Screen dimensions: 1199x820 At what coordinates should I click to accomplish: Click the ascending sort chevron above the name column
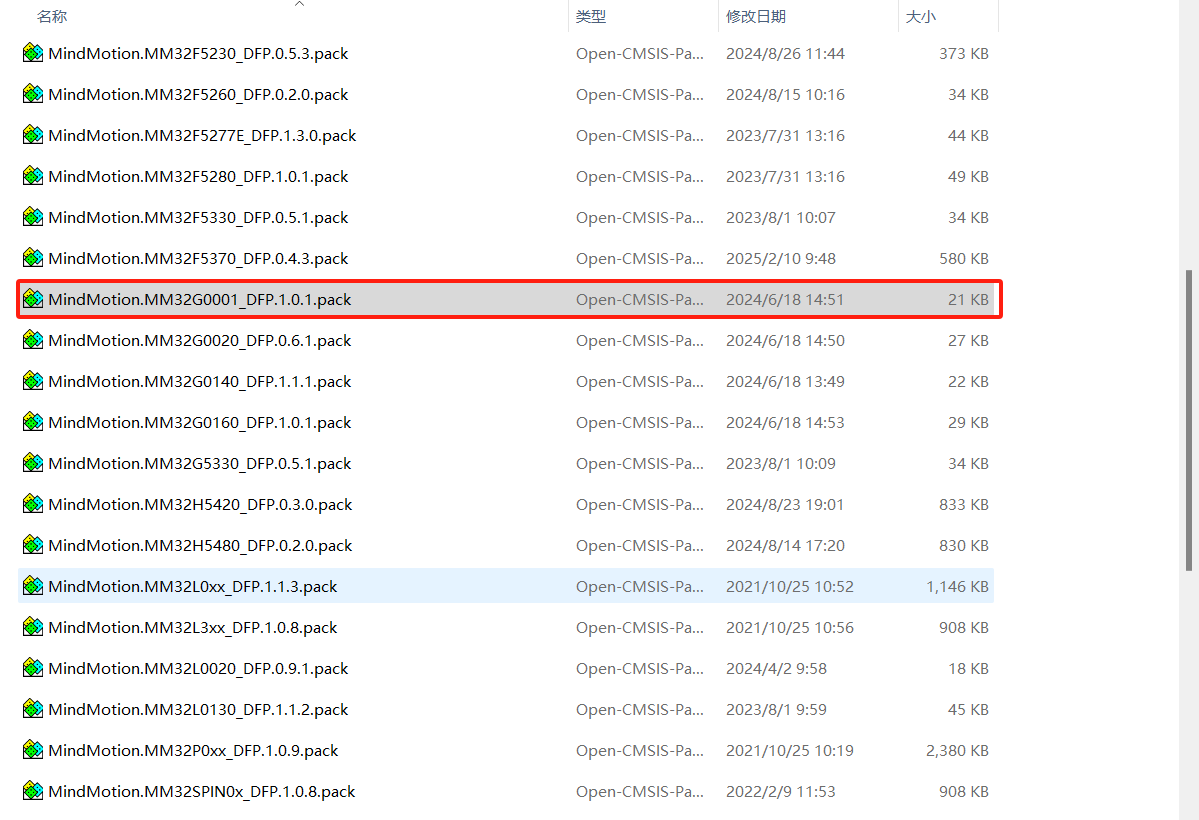[x=299, y=5]
